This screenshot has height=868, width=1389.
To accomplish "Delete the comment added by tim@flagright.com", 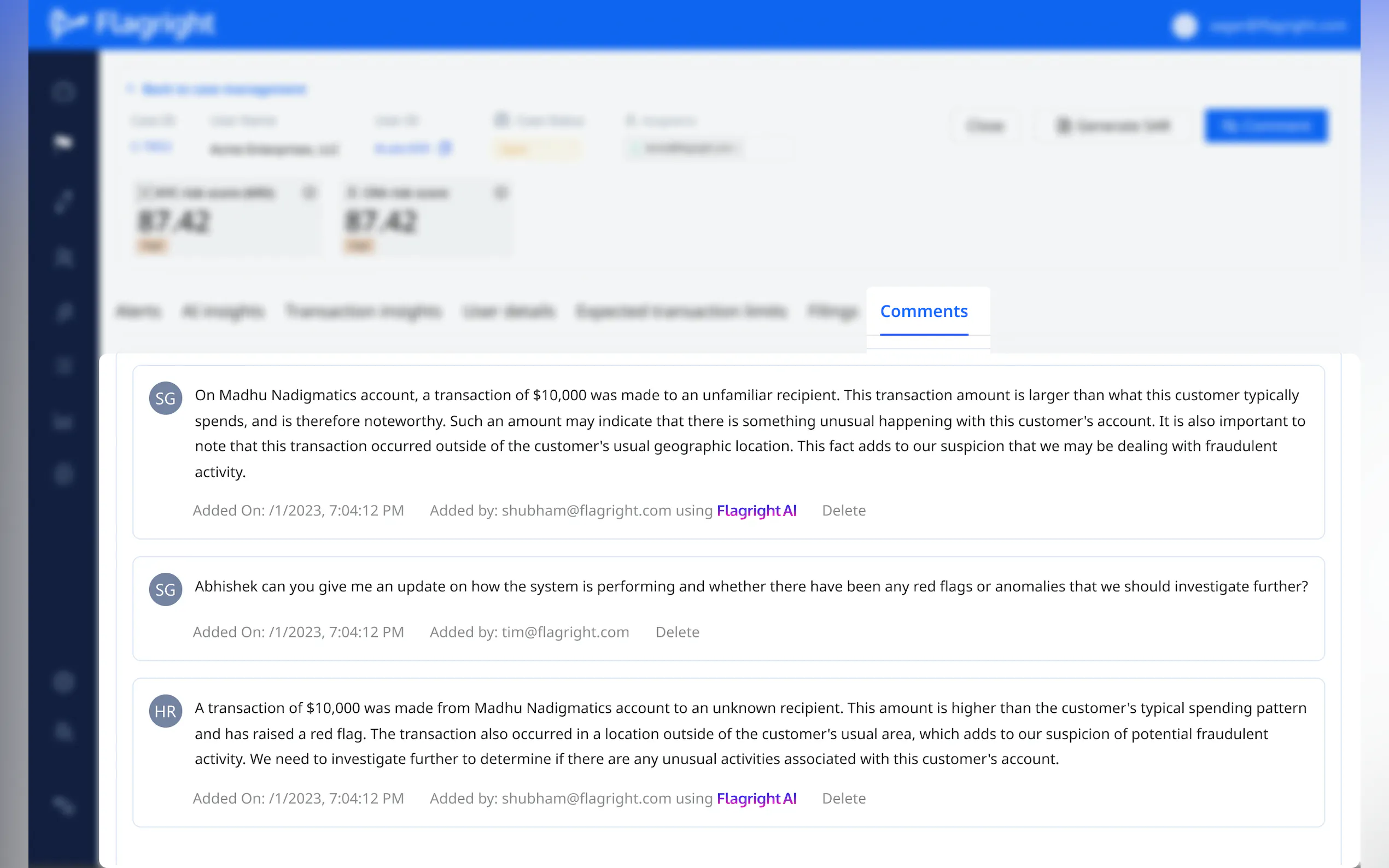I will pos(677,632).
